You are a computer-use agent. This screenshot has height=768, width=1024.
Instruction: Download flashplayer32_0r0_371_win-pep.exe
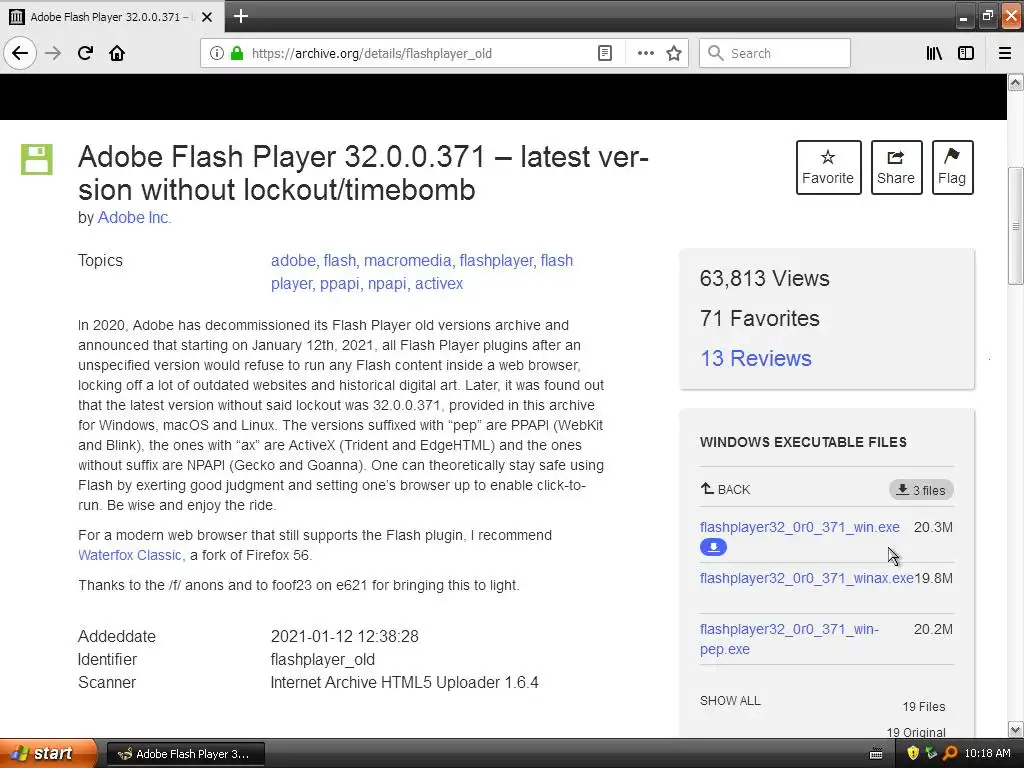coord(789,639)
